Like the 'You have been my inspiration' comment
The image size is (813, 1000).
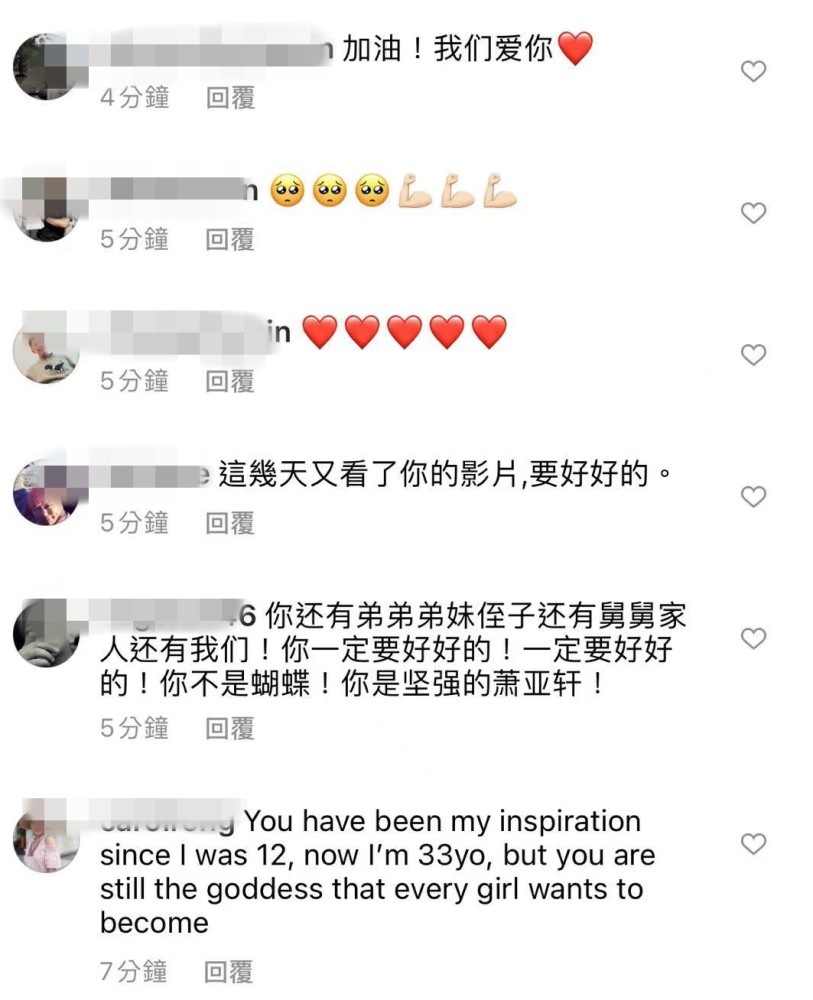(x=753, y=844)
